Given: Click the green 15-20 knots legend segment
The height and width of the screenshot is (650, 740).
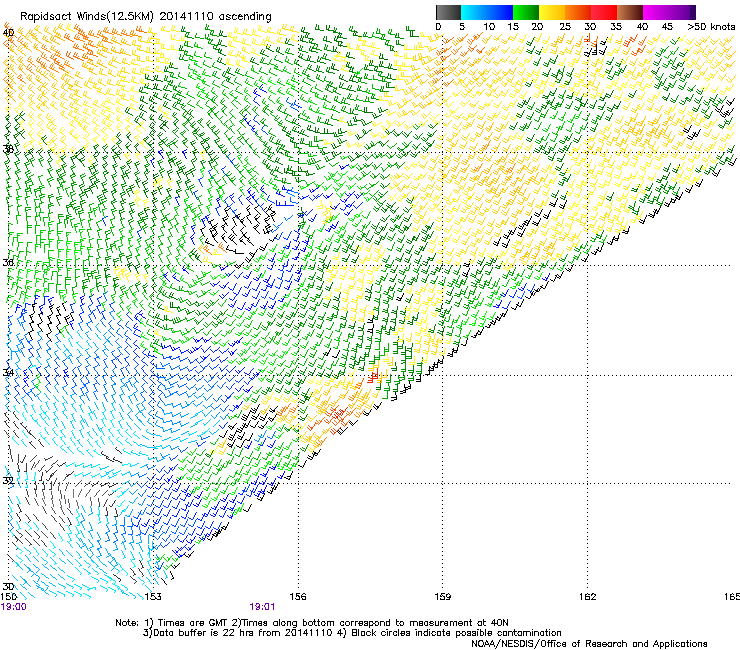Looking at the screenshot, I should point(525,12).
